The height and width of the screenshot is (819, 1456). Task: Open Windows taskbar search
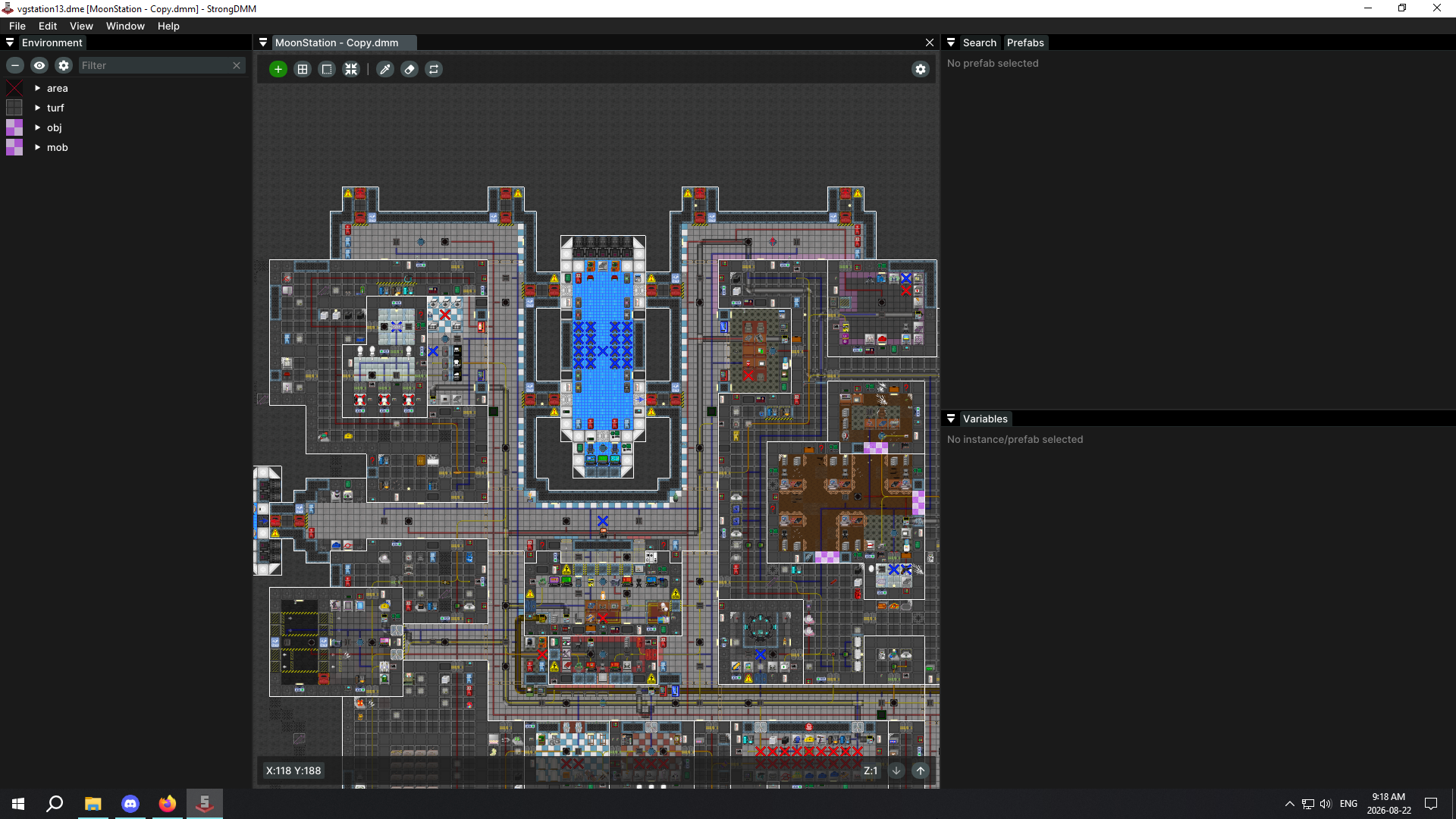(55, 804)
